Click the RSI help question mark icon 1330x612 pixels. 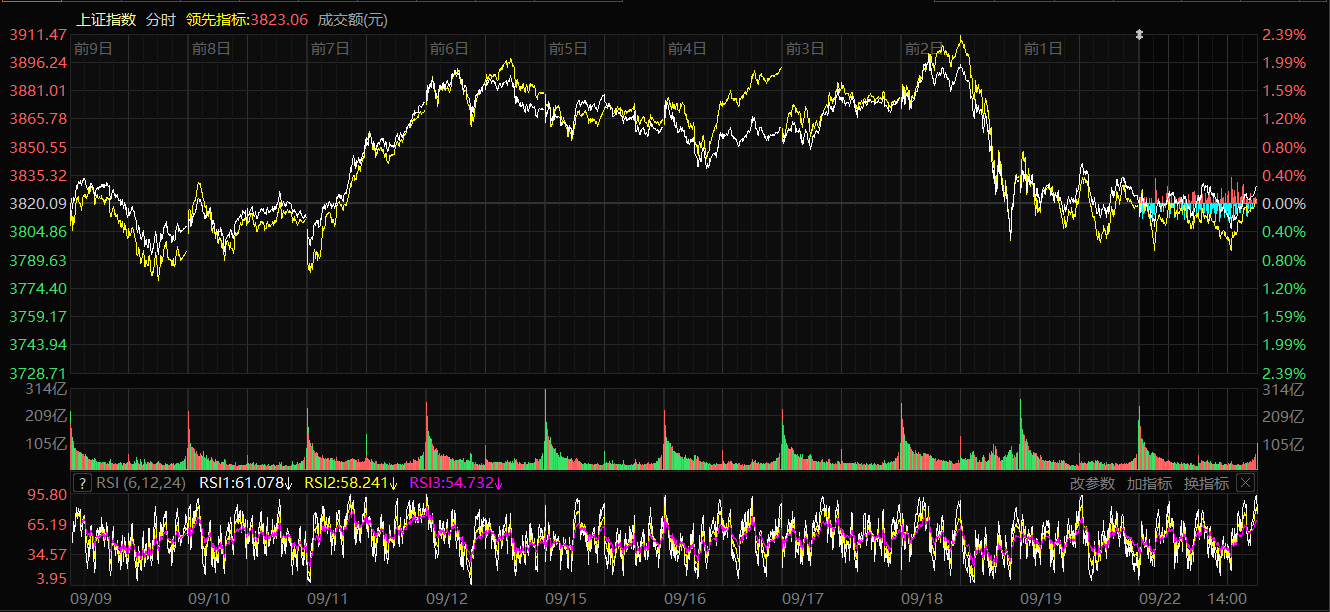click(x=83, y=483)
